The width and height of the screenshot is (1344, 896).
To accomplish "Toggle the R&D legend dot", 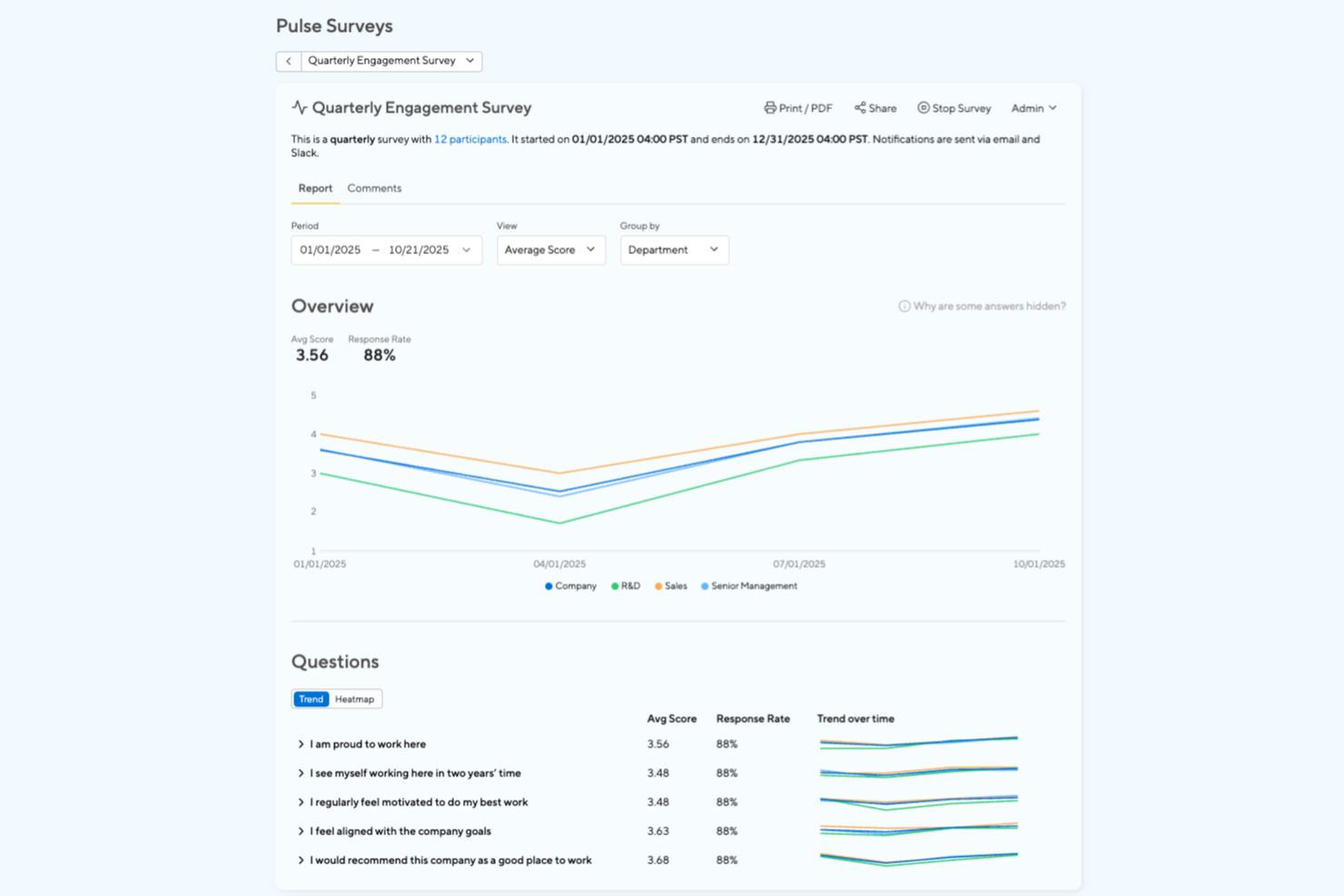I will (x=615, y=586).
